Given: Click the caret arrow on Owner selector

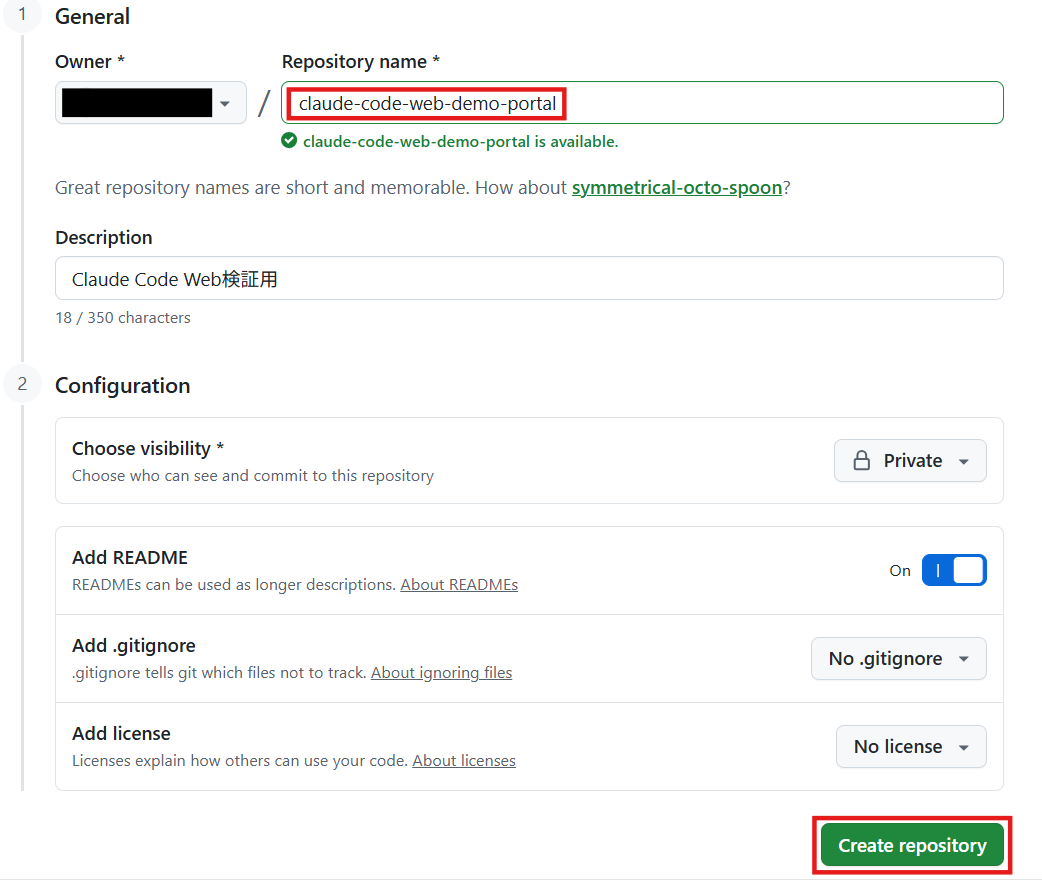Looking at the screenshot, I should [x=225, y=104].
